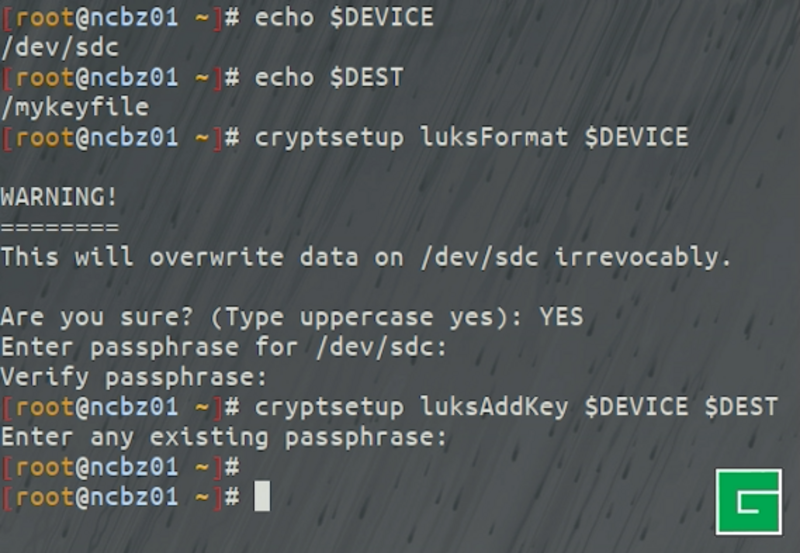Click the green G logo icon
800x553 pixels.
coord(749,501)
